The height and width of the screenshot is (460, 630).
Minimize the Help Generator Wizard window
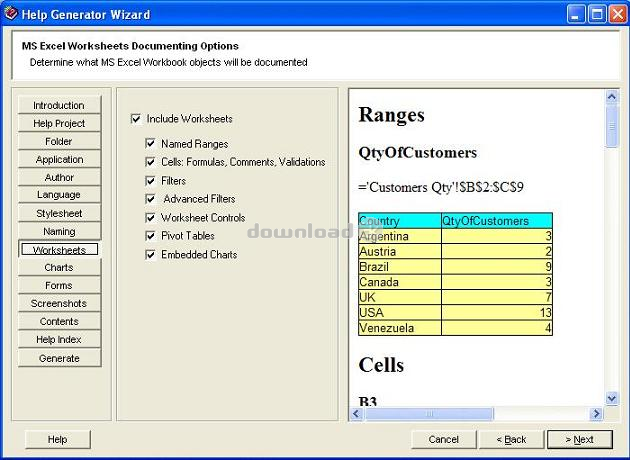576,15
